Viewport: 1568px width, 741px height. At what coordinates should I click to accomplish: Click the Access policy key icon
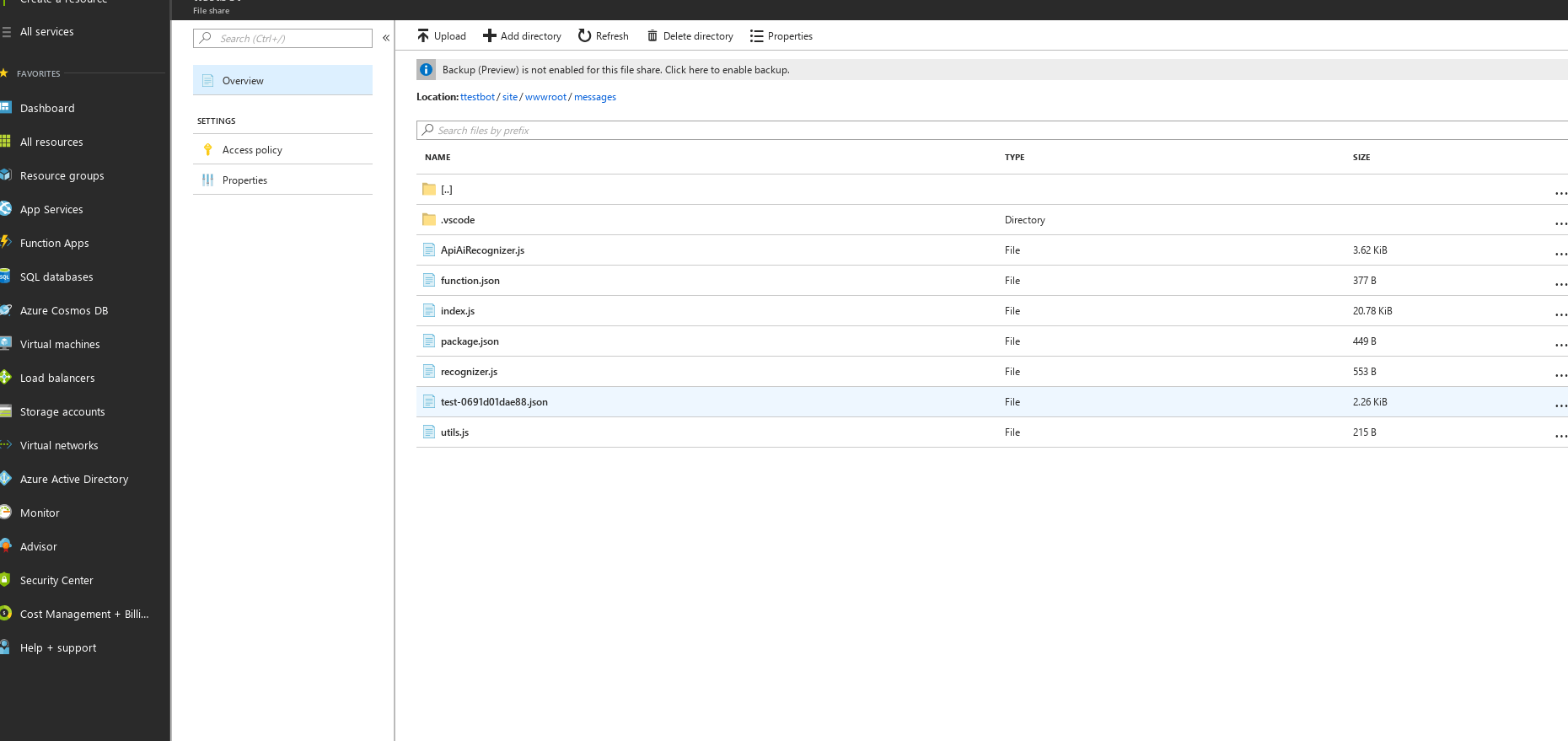pos(207,149)
